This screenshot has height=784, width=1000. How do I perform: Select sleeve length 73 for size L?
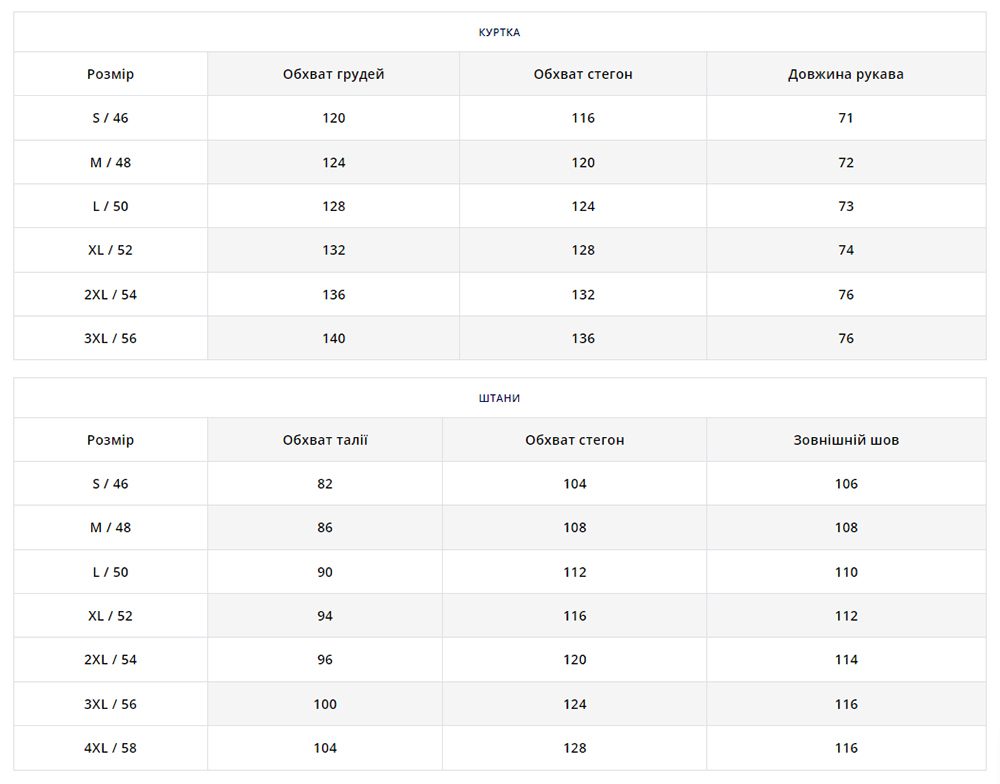coord(845,206)
